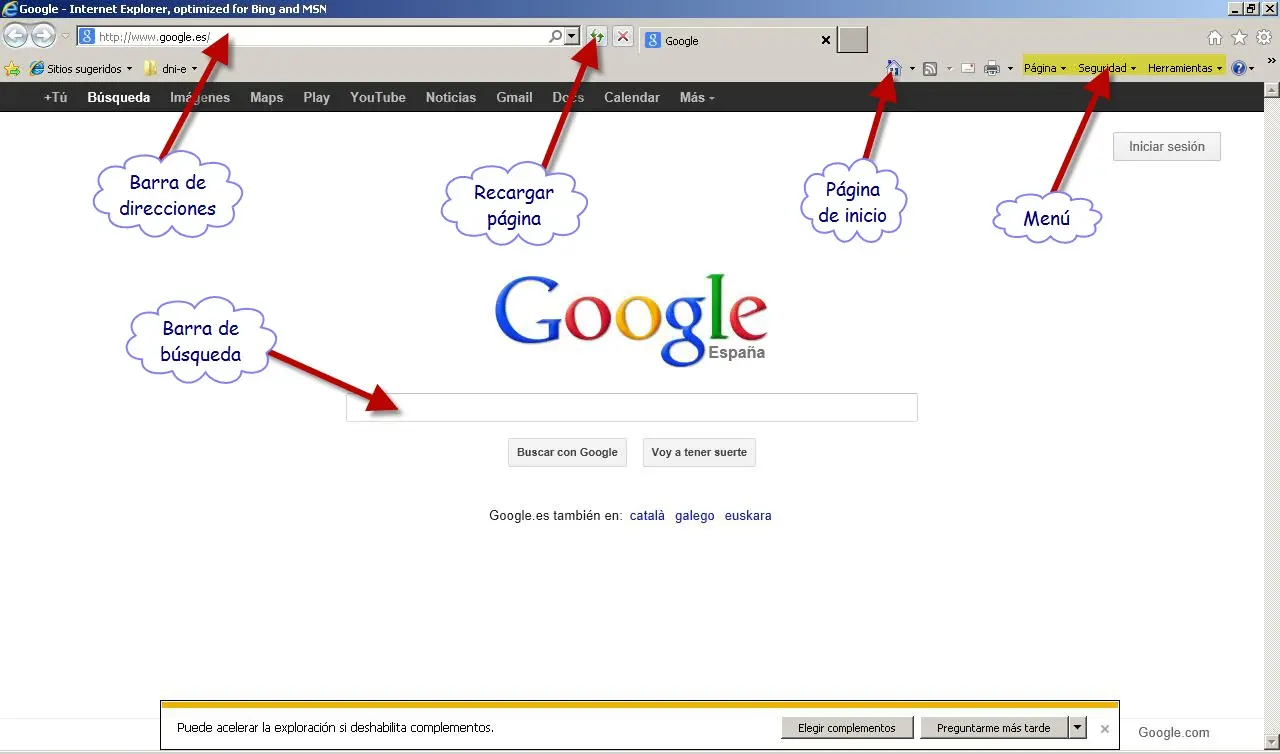Click the Print icon
1280x754 pixels.
[x=992, y=69]
